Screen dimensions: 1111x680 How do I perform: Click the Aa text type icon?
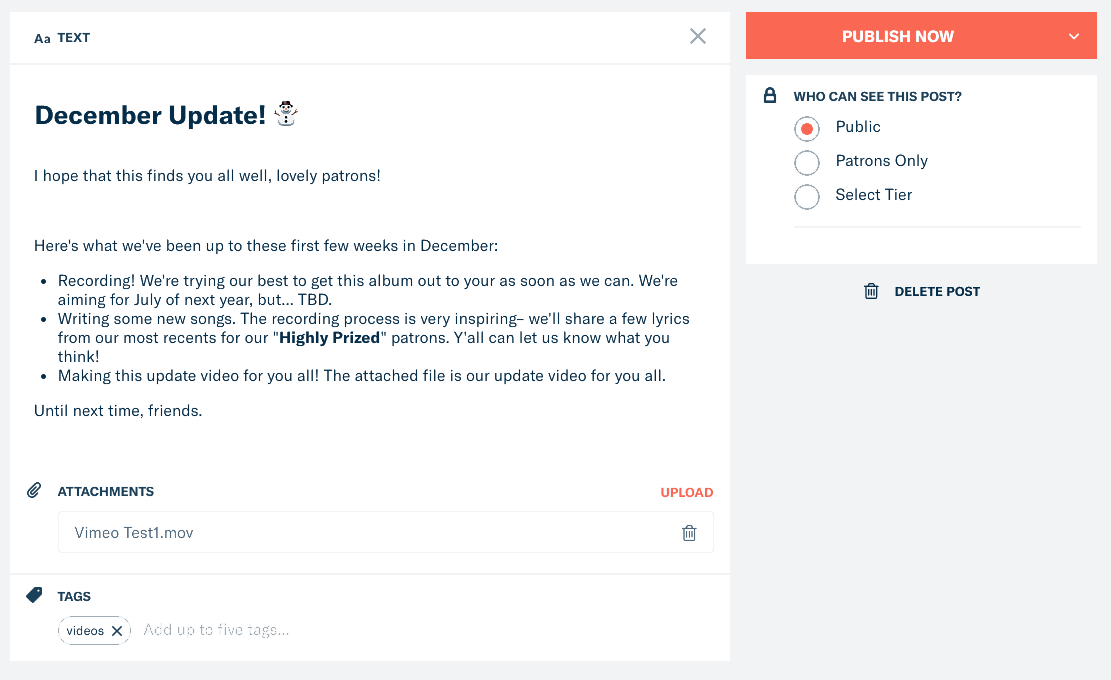tap(42, 39)
